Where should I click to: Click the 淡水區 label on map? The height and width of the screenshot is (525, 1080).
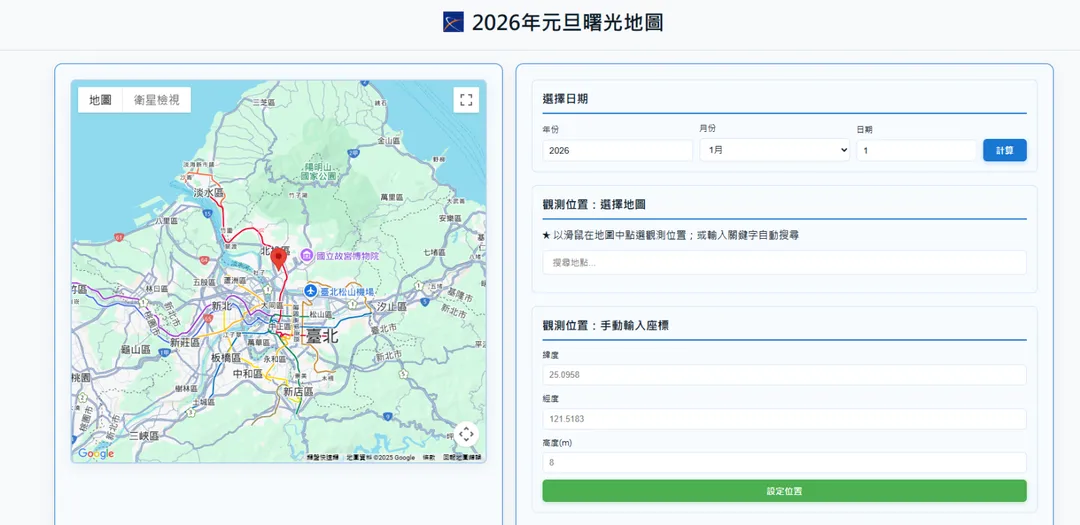[209, 194]
